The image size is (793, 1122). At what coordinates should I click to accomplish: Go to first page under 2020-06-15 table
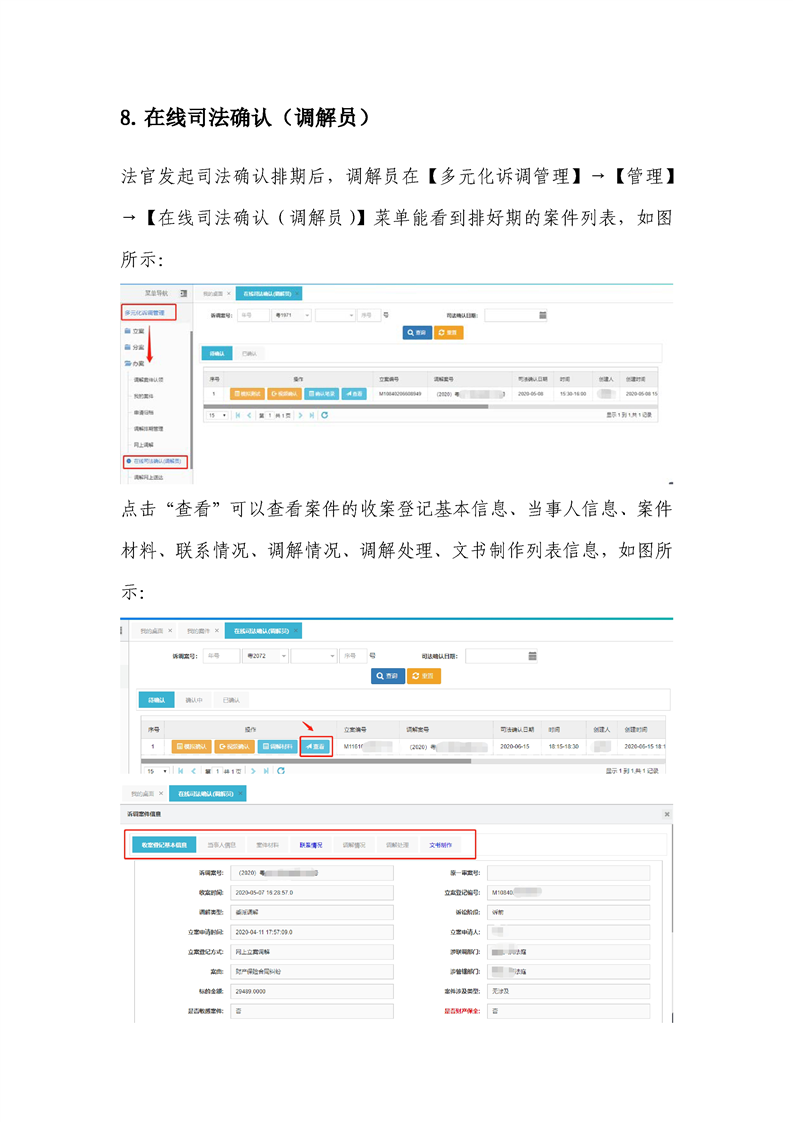click(180, 771)
